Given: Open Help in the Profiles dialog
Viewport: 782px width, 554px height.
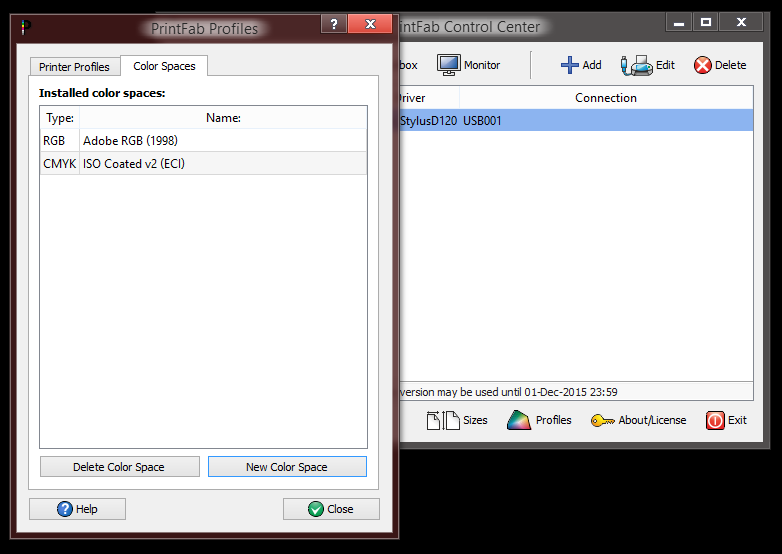Looking at the screenshot, I should coord(77,509).
